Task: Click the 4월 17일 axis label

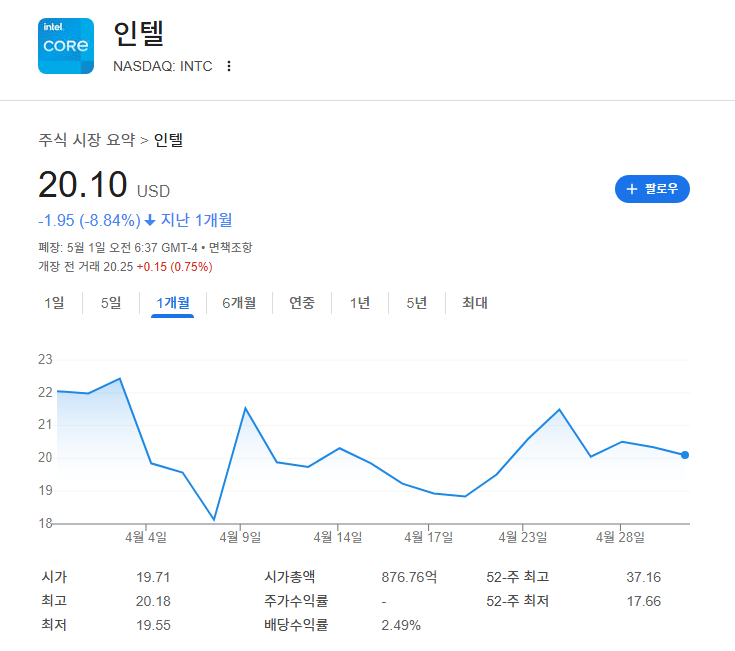Action: (x=428, y=537)
